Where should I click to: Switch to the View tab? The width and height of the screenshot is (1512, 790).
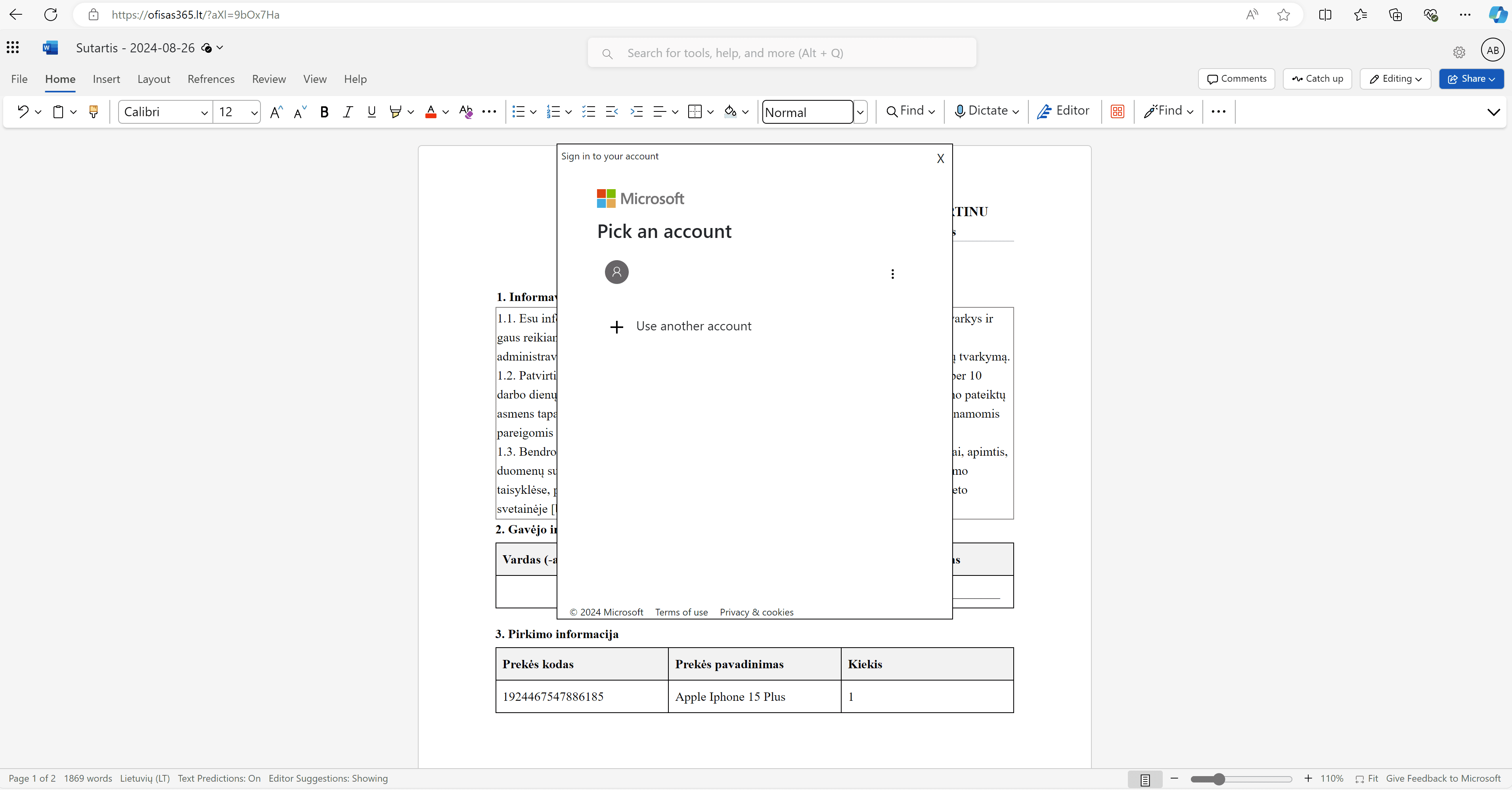315,79
